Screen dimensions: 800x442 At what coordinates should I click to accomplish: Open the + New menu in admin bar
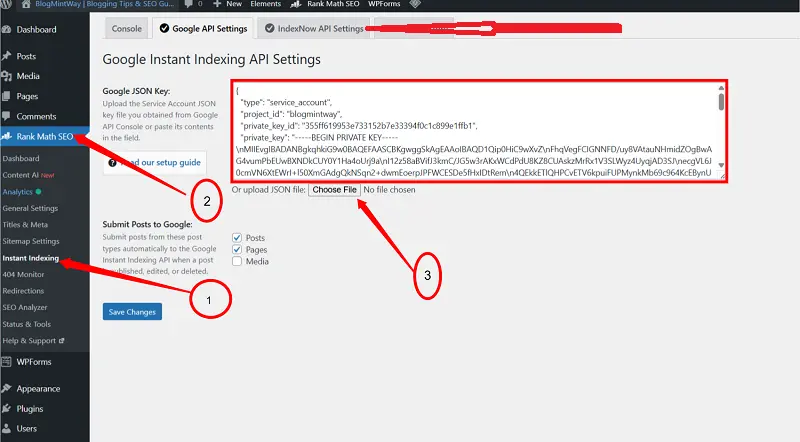226,5
